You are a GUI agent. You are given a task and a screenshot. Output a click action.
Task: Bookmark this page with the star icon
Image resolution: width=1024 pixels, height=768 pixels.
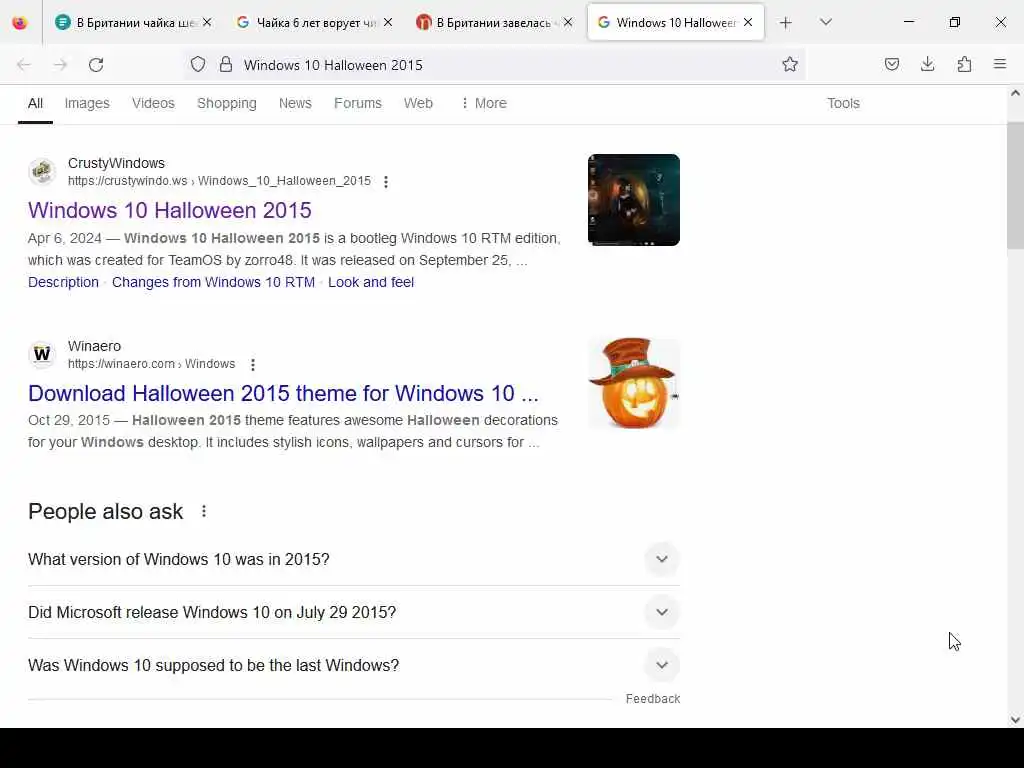[x=790, y=65]
